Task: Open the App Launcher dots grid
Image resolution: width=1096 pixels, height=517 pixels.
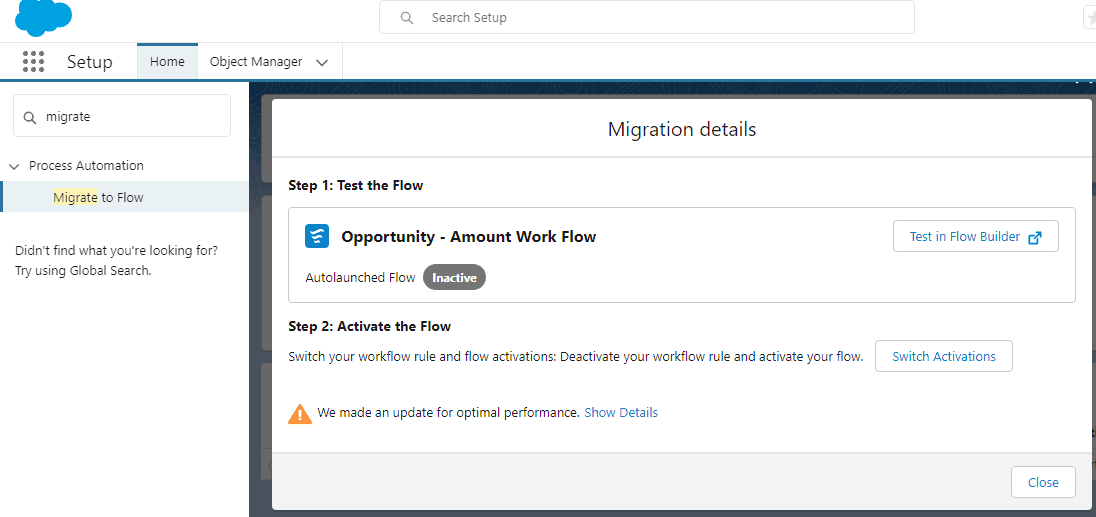Action: pyautogui.click(x=33, y=62)
